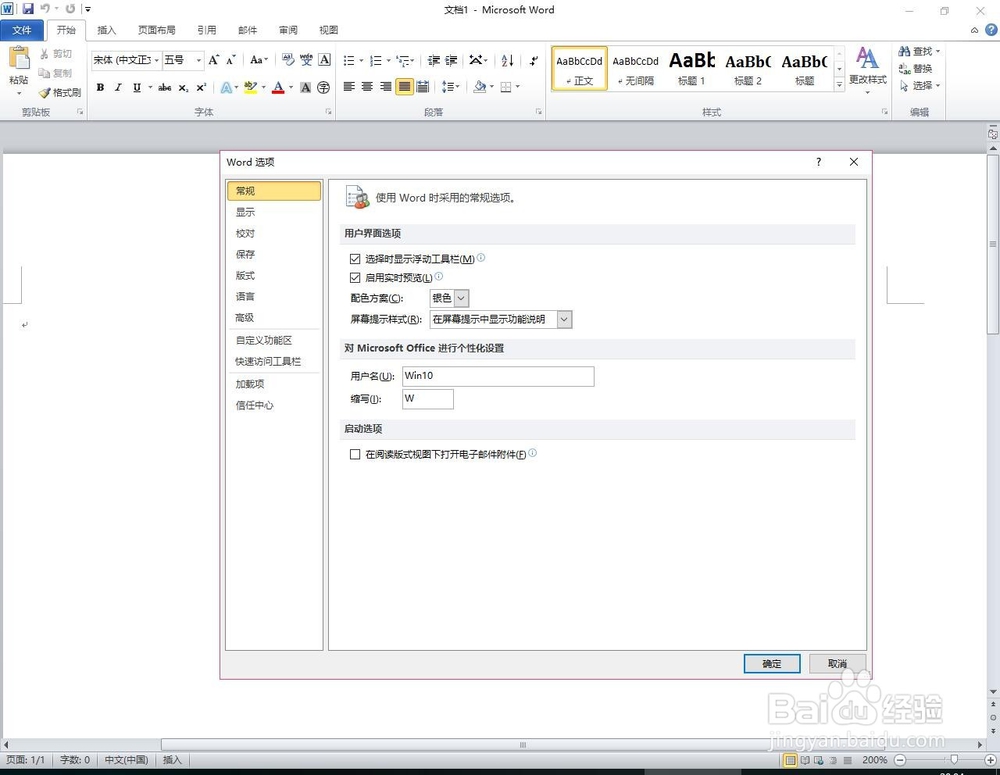Click the Save icon in quick access toolbar
This screenshot has height=775, width=1000.
point(28,9)
